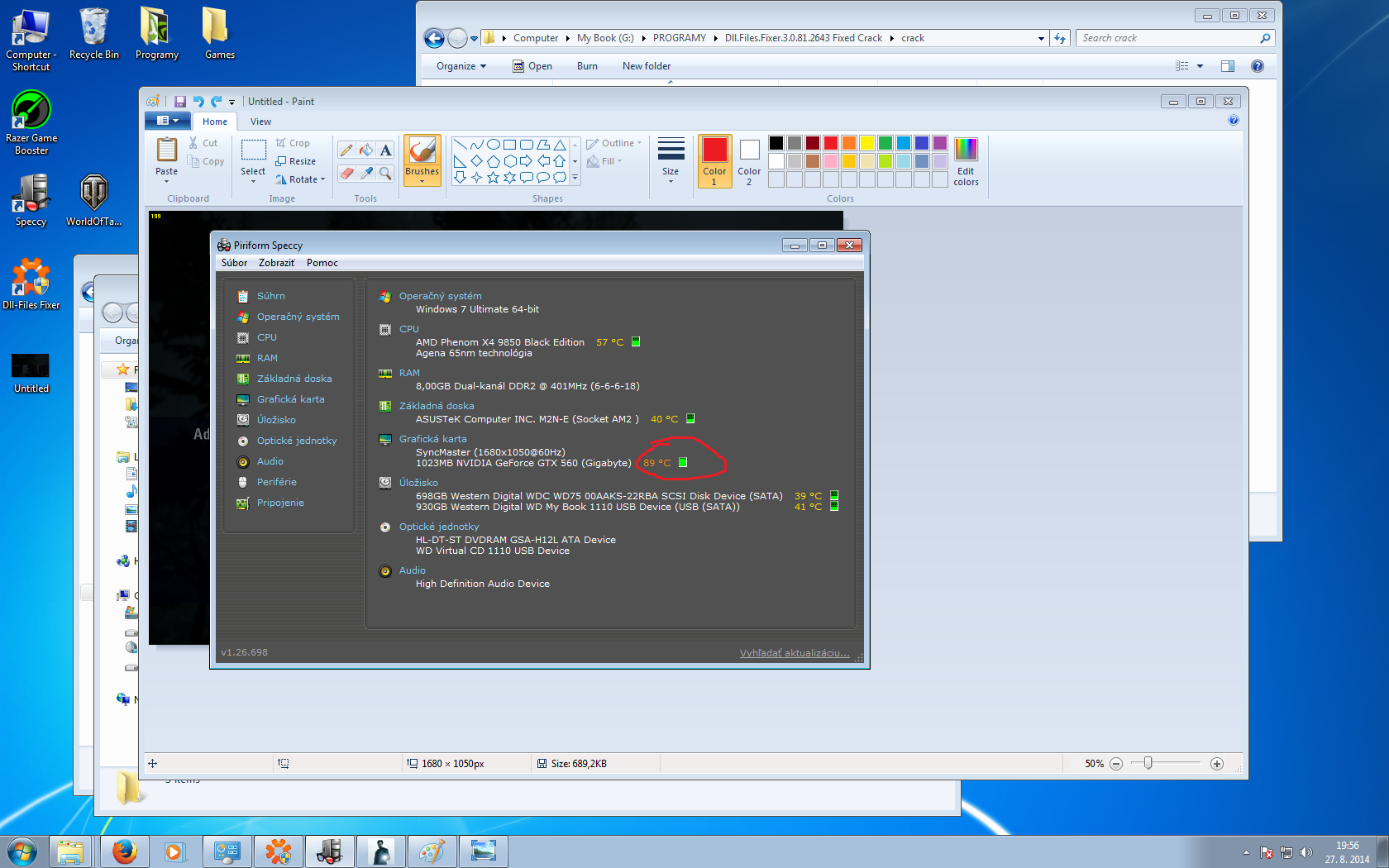Click Windows Start orb
This screenshot has width=1389, height=868.
(x=21, y=851)
